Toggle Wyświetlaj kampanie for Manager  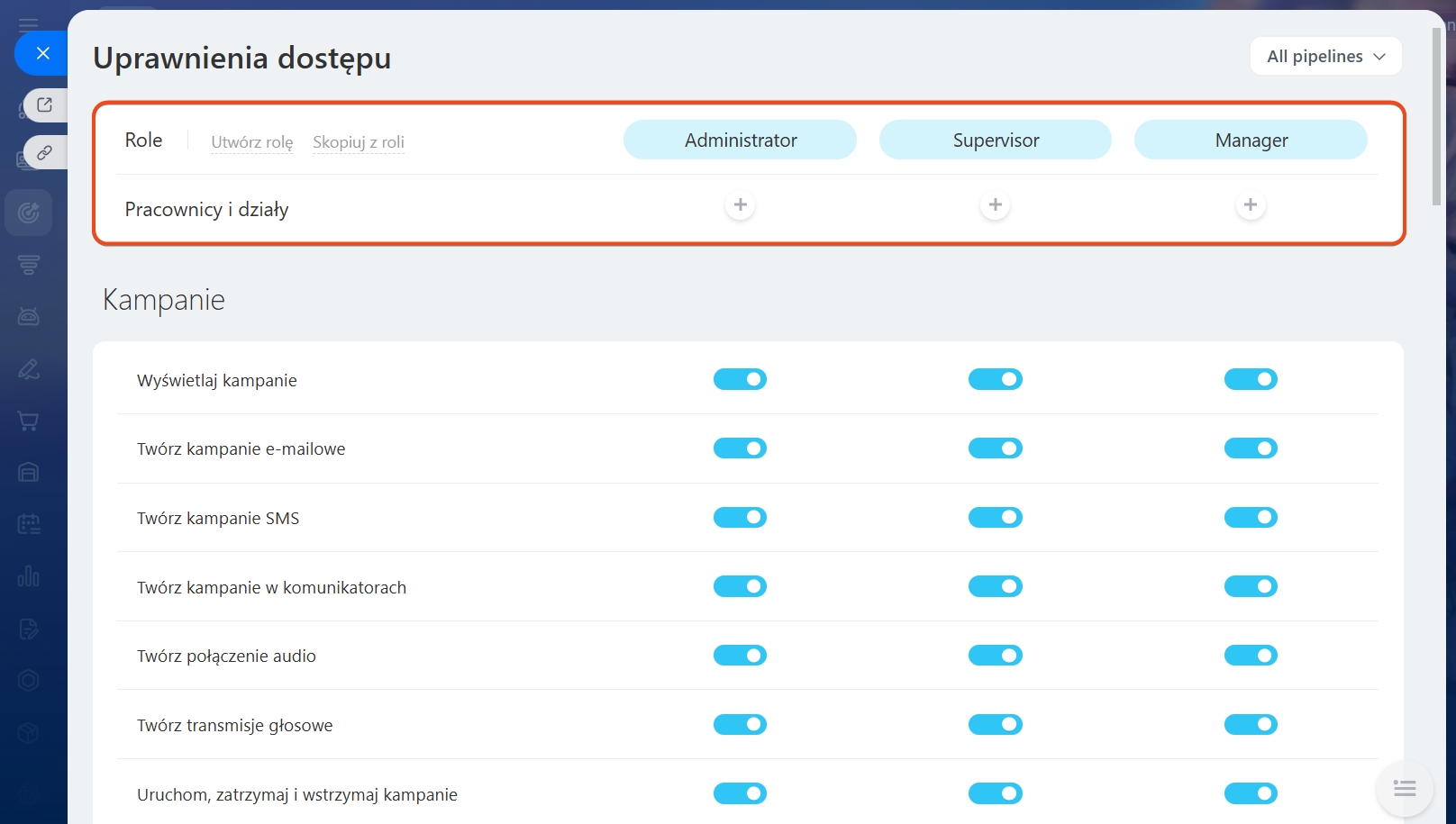[1251, 379]
